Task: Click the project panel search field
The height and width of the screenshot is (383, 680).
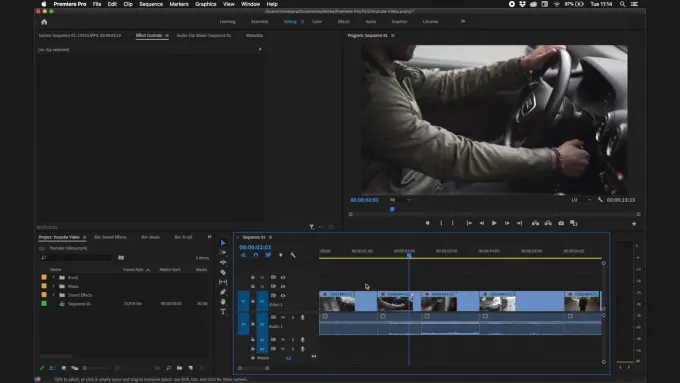Action: [76, 258]
